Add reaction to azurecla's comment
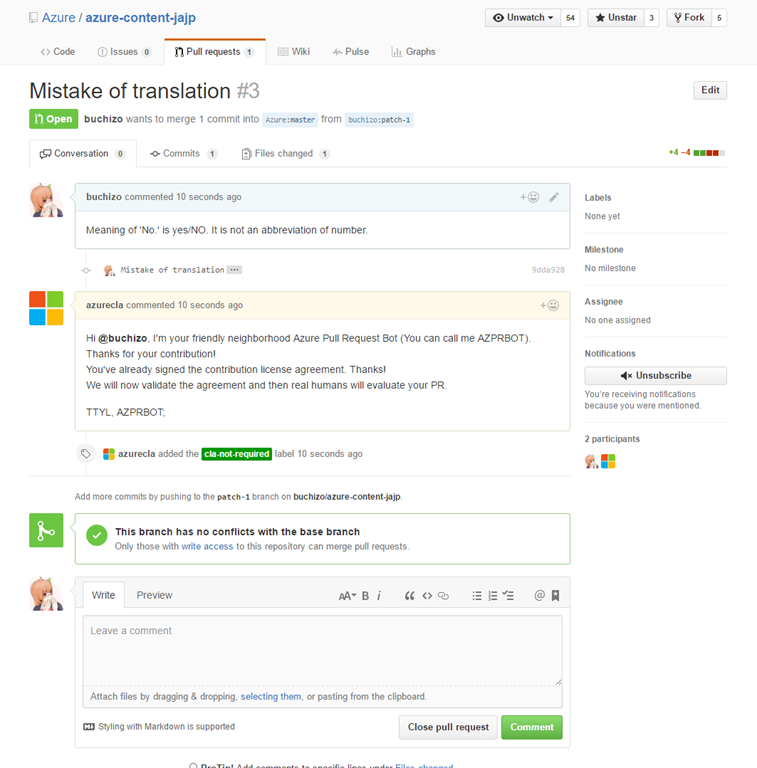 549,306
